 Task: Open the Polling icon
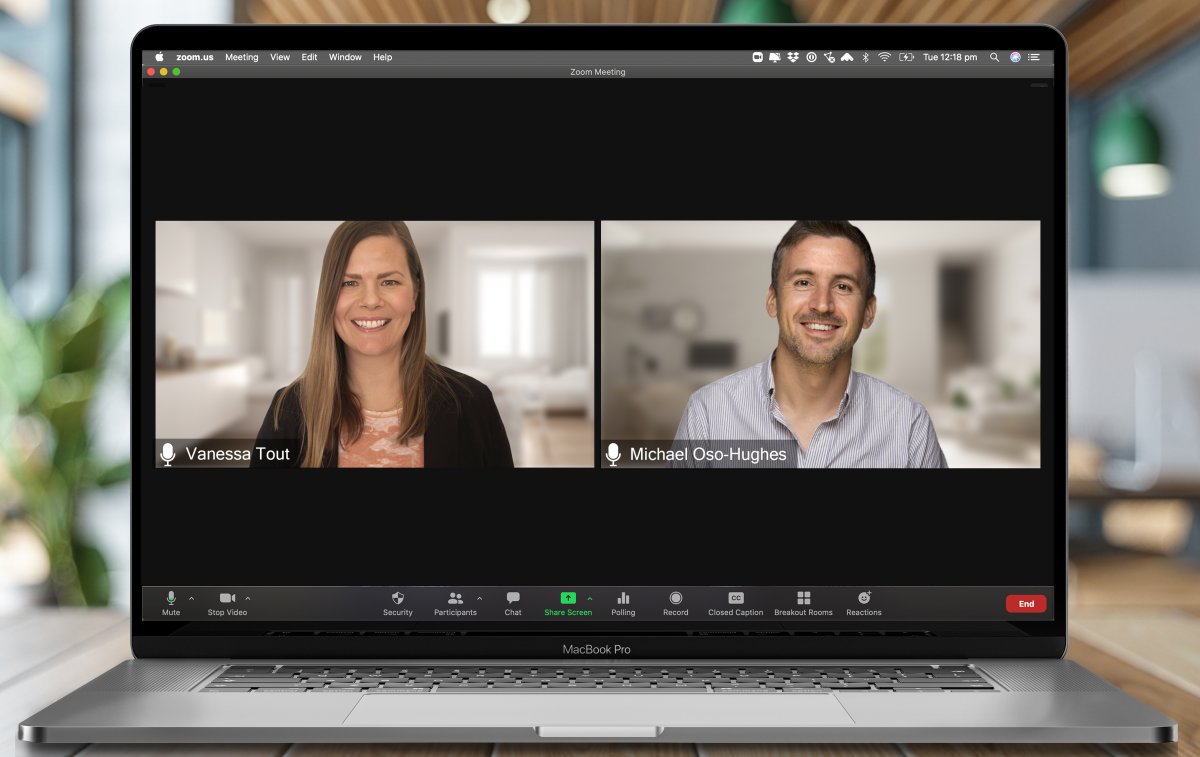623,598
